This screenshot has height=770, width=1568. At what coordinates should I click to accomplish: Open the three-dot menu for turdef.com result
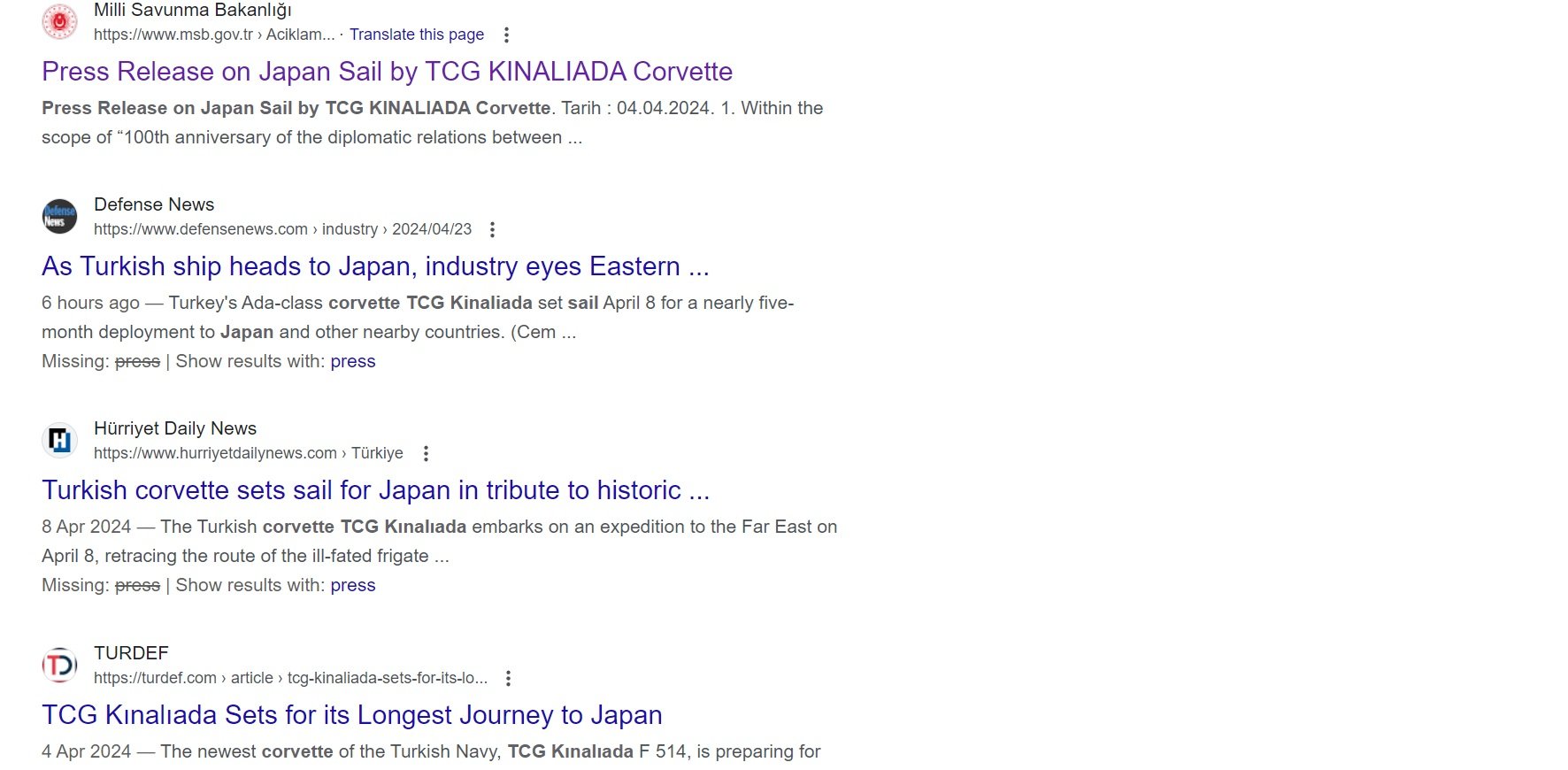508,678
